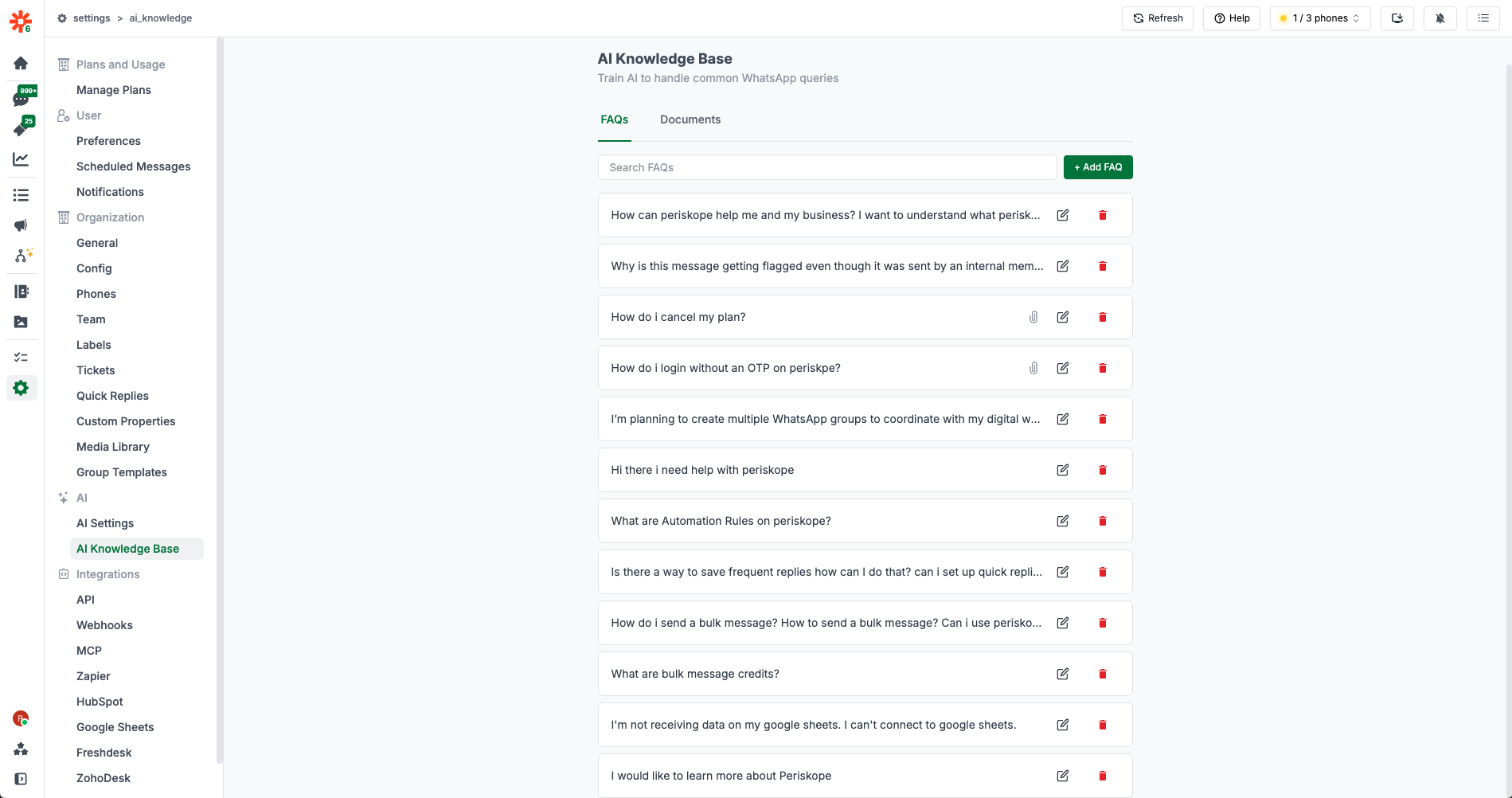
Task: Click the download icon in top bar
Action: [x=1397, y=18]
